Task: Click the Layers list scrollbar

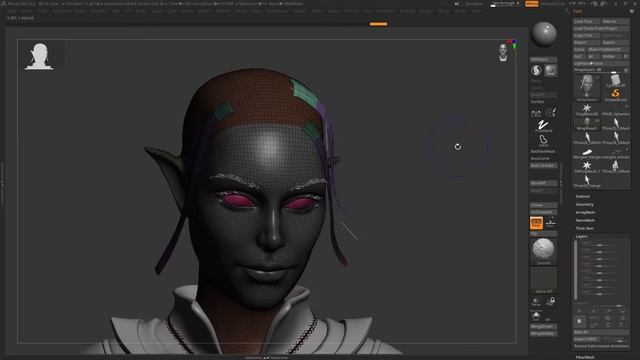Action: tap(576, 270)
